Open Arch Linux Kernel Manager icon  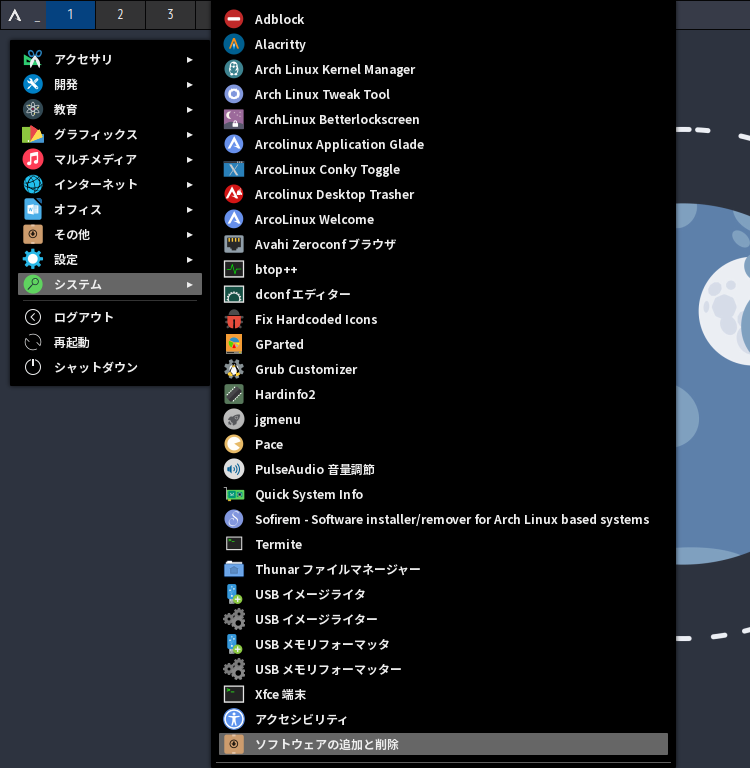[x=234, y=69]
